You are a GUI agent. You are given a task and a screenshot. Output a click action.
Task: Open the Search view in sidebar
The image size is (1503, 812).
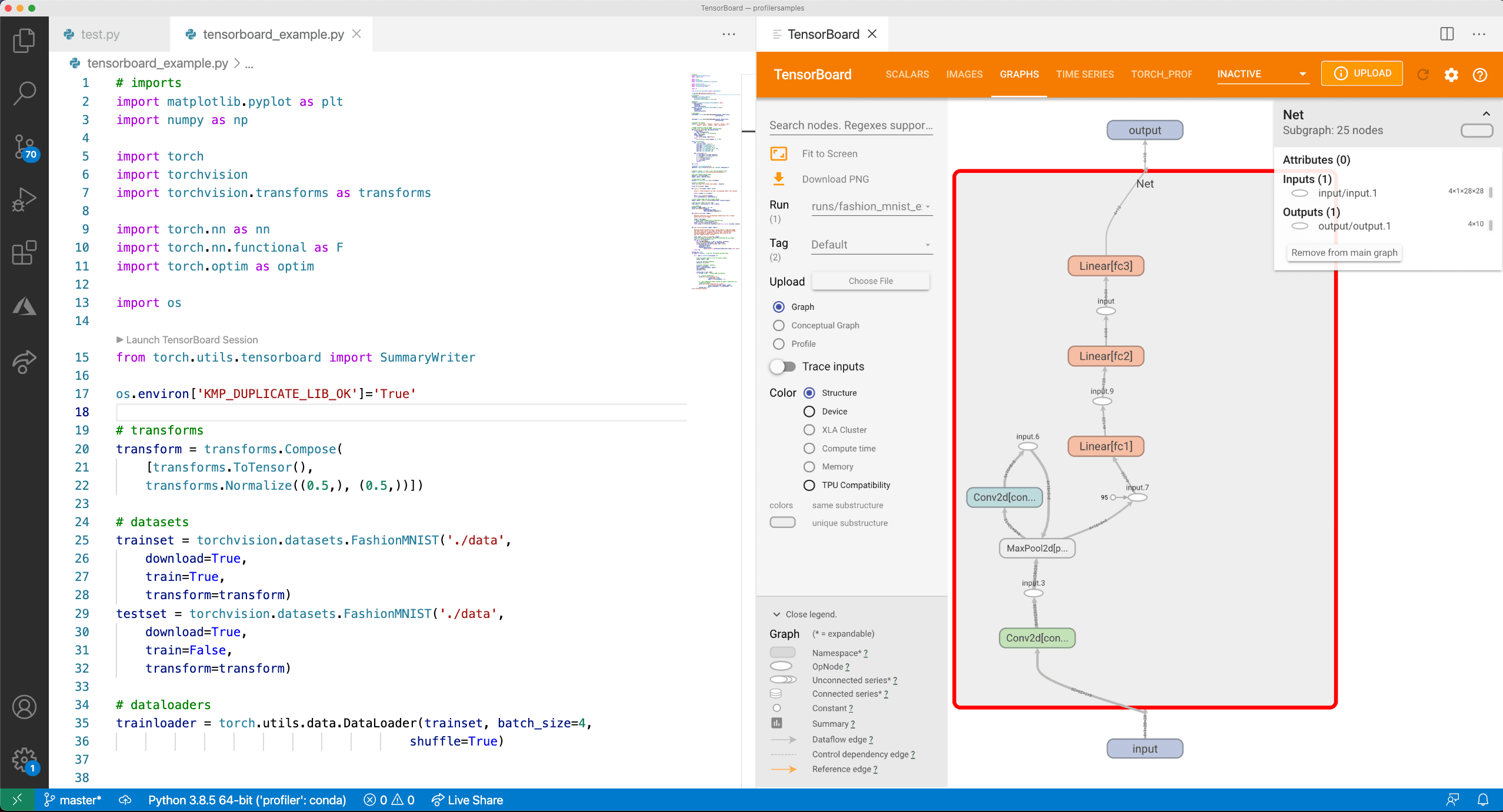click(24, 92)
